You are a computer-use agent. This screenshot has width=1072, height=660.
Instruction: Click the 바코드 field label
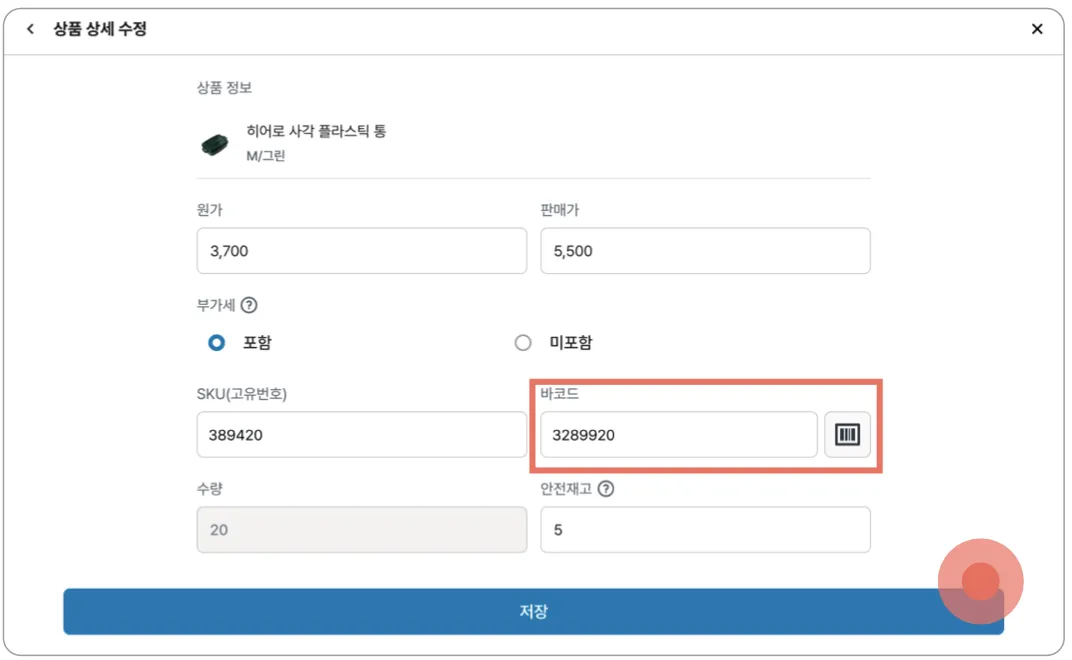(559, 394)
